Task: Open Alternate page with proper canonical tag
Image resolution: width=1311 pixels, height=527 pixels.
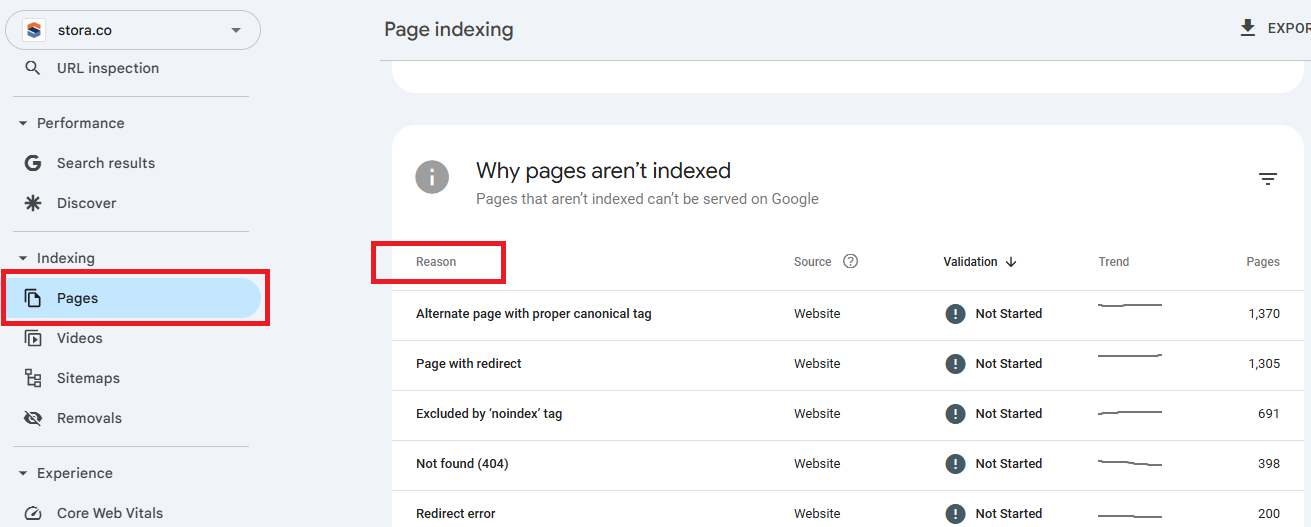Action: coord(533,314)
